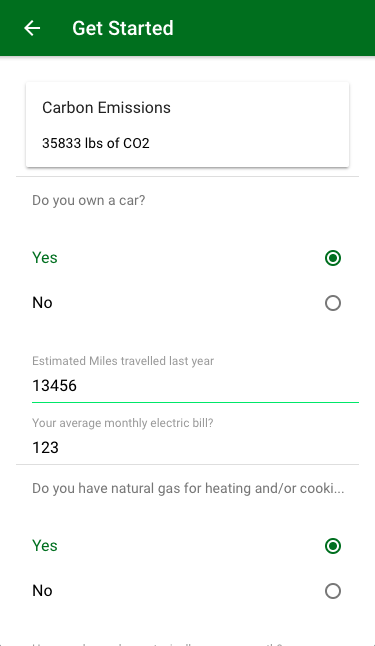This screenshot has height=646, width=375.
Task: Select the Yes radio circle for natural gas
Action: pyautogui.click(x=333, y=546)
